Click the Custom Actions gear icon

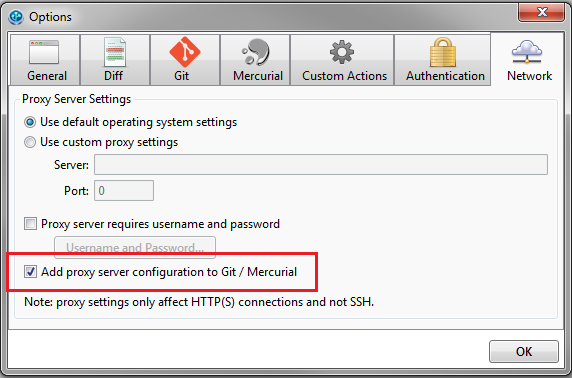342,52
